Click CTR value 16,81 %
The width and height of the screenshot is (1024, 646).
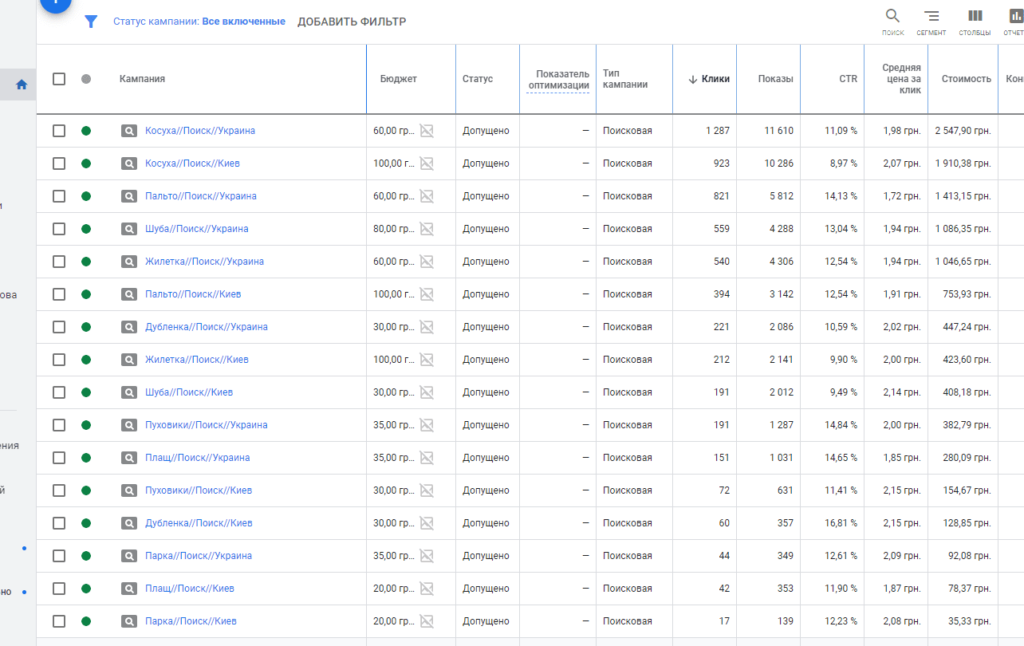(x=840, y=523)
